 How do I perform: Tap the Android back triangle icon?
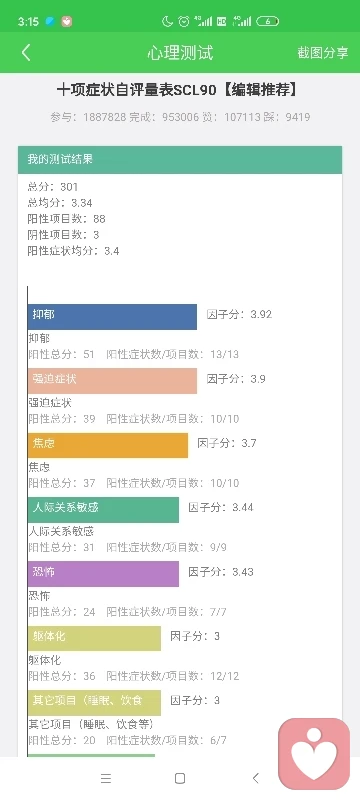coord(255,778)
